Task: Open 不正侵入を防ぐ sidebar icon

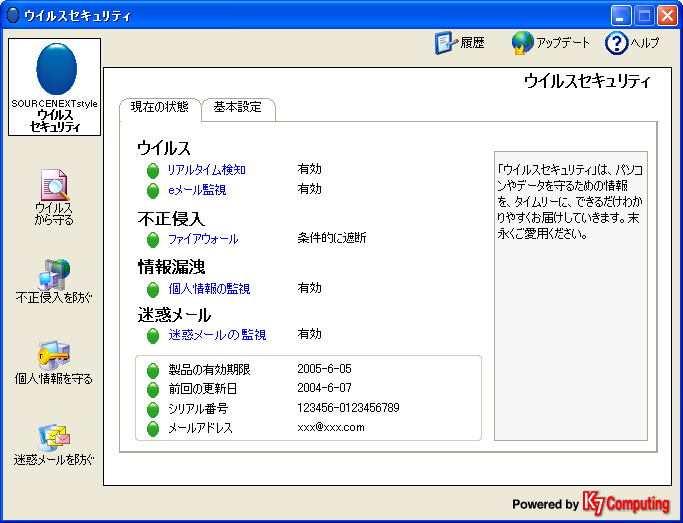Action: [x=54, y=275]
